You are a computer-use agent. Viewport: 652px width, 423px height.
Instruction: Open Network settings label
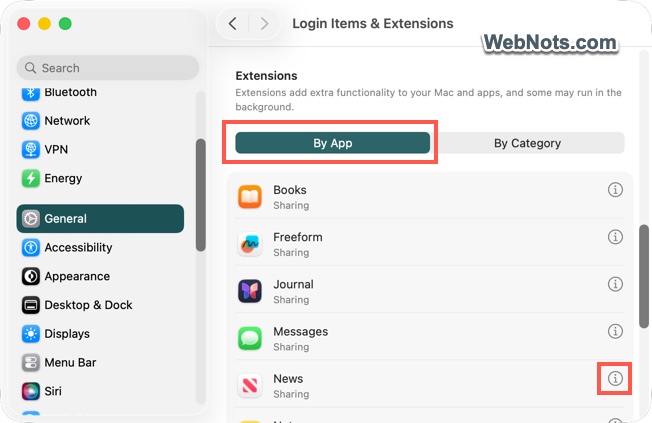67,121
